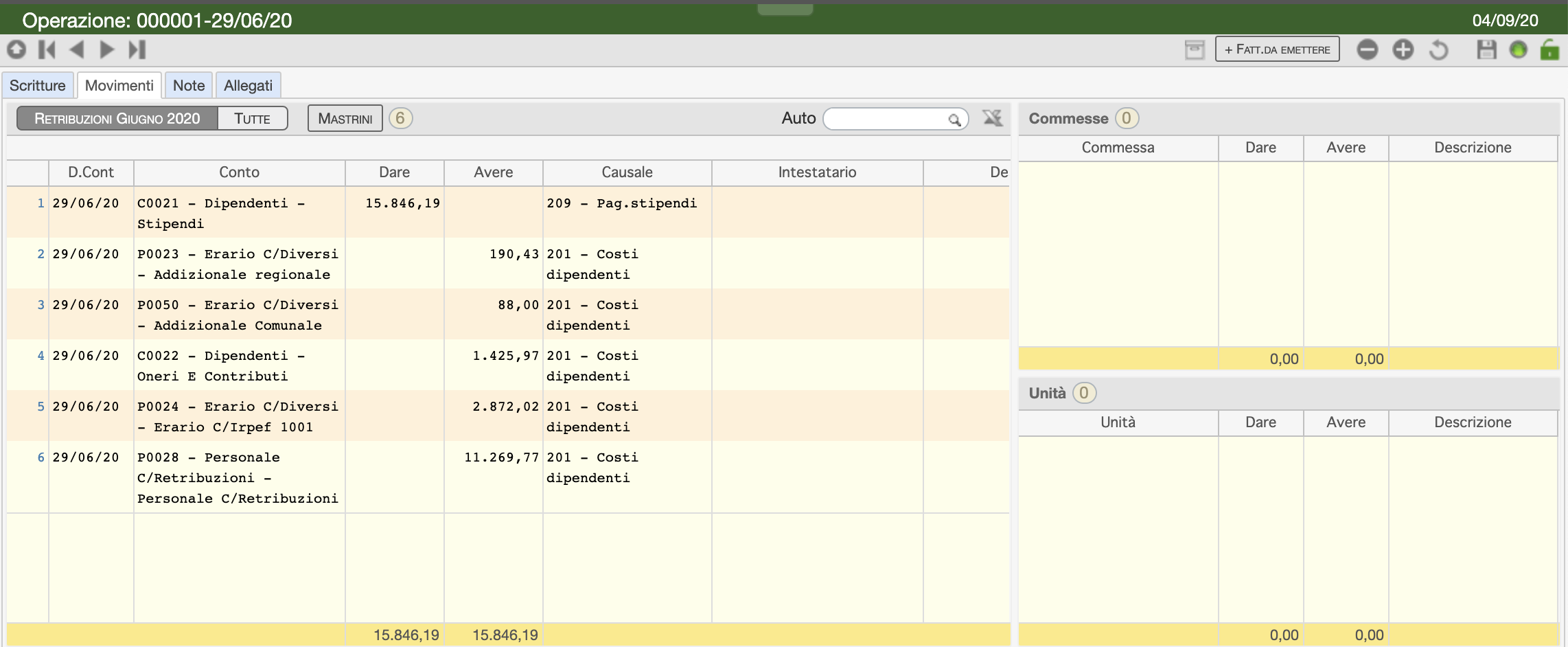Click the Commessa column header
1568x647 pixels.
pos(1118,148)
